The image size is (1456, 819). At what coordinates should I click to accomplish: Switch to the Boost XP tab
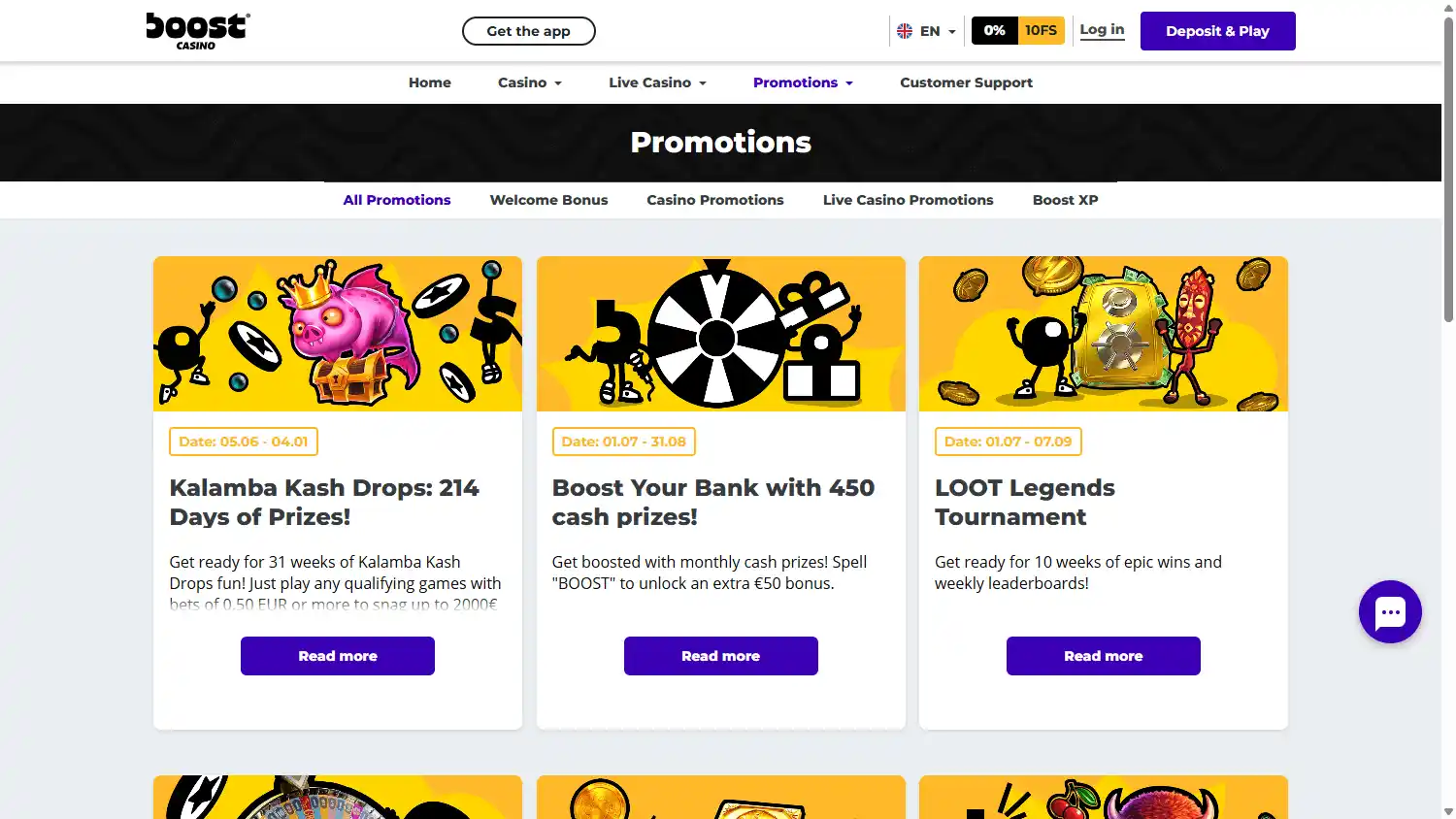(1065, 200)
